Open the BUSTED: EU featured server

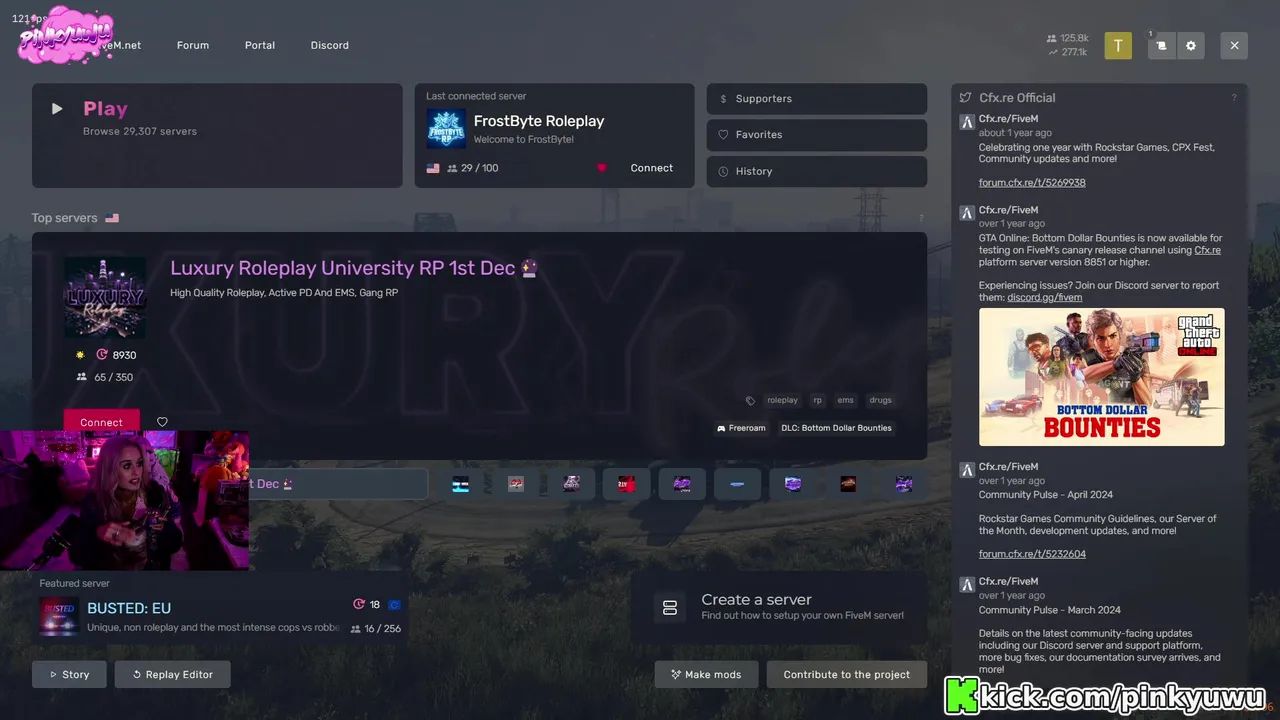[x=220, y=608]
